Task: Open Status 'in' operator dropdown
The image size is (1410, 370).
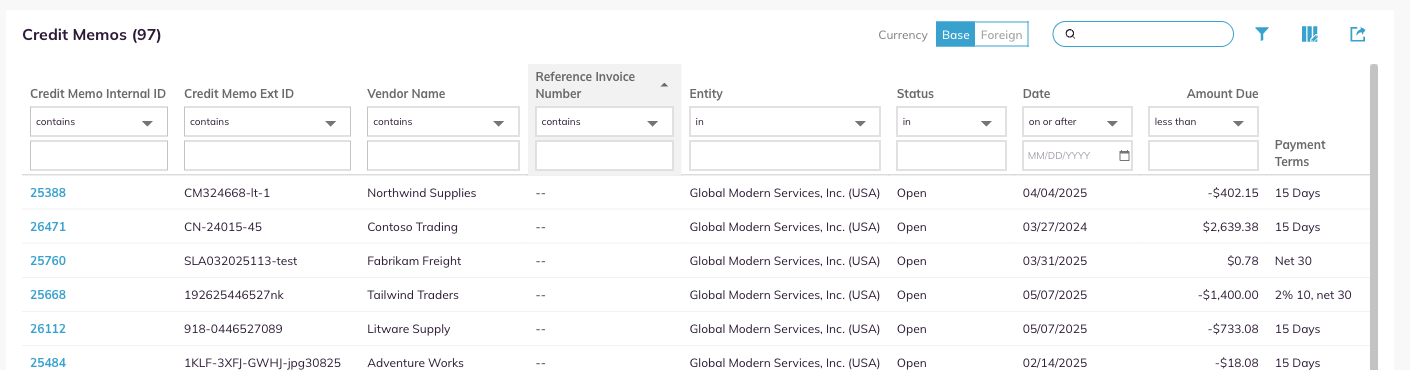Action: pos(951,122)
